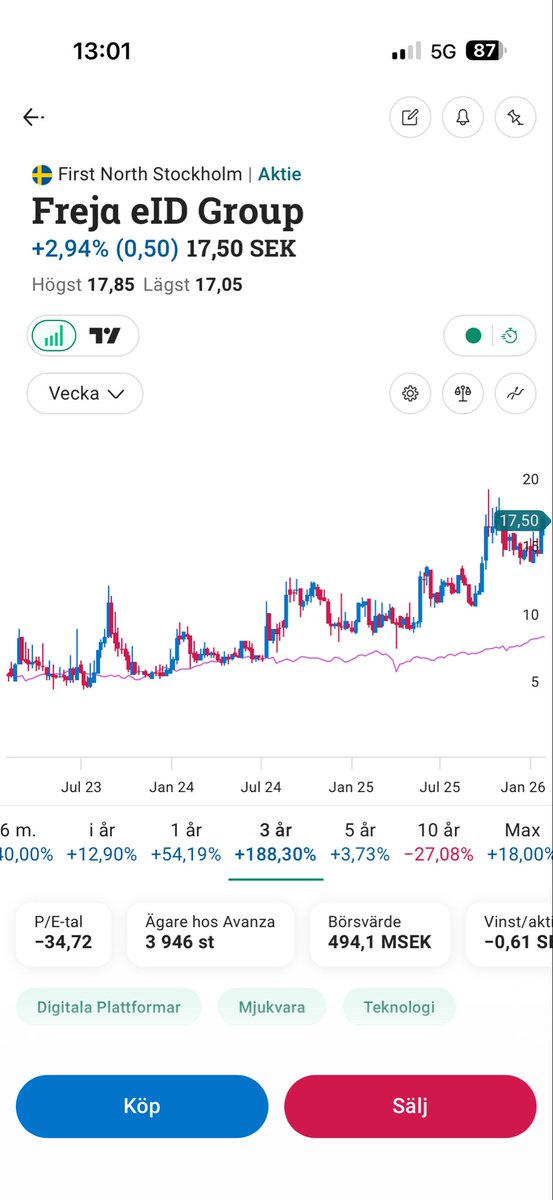
Task: Toggle the green real-time status control
Action: click(x=473, y=336)
